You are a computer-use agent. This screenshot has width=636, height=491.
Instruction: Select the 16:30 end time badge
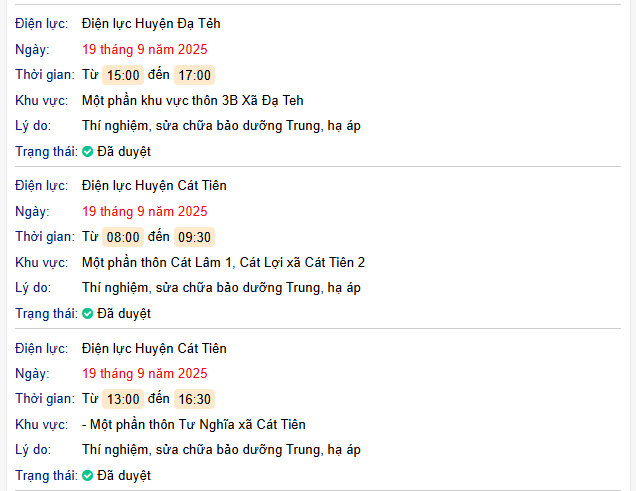tap(194, 399)
